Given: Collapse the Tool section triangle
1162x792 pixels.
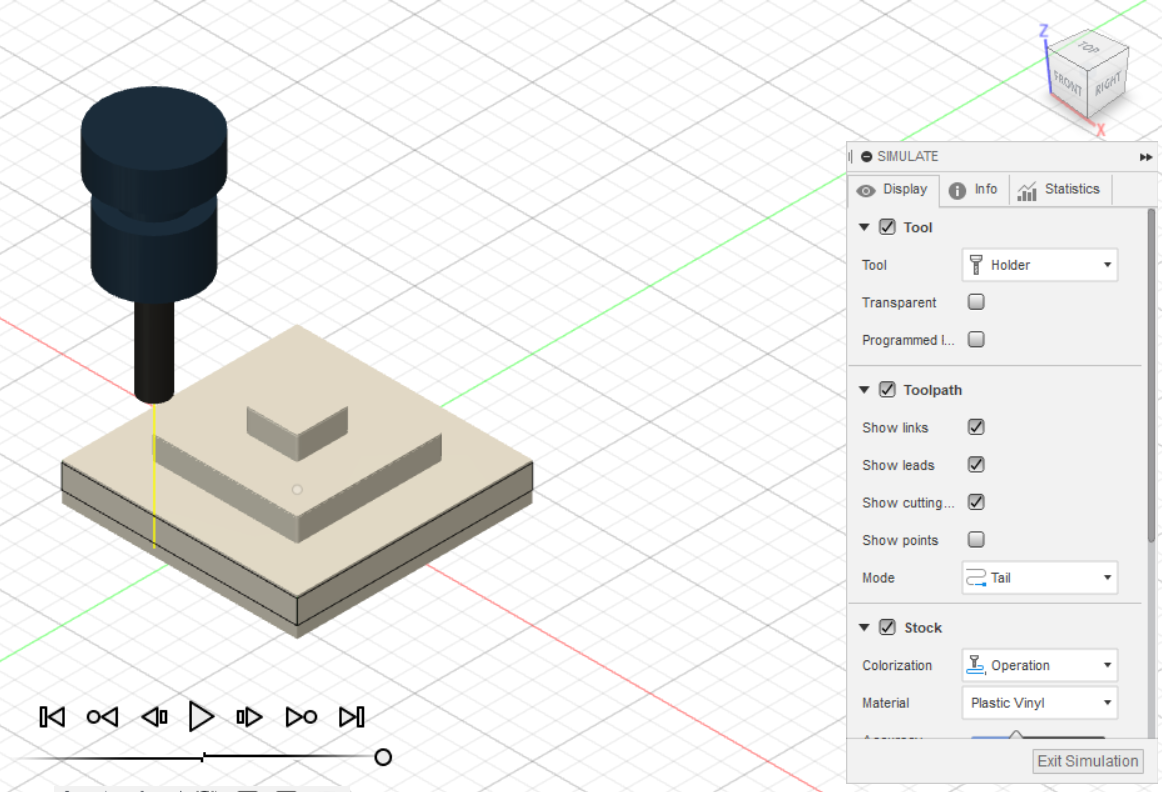Looking at the screenshot, I should click(x=864, y=227).
